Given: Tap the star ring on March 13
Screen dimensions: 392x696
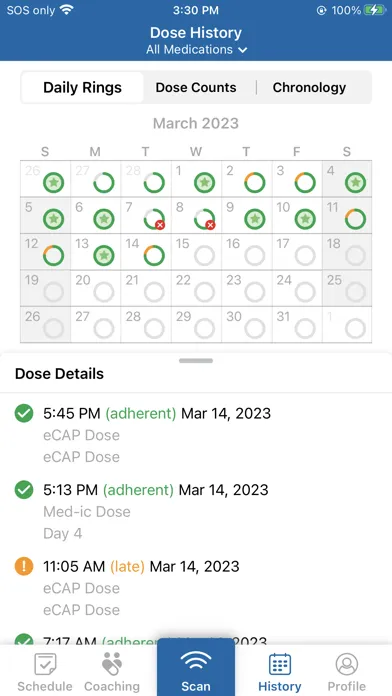Looking at the screenshot, I should pyautogui.click(x=104, y=256).
